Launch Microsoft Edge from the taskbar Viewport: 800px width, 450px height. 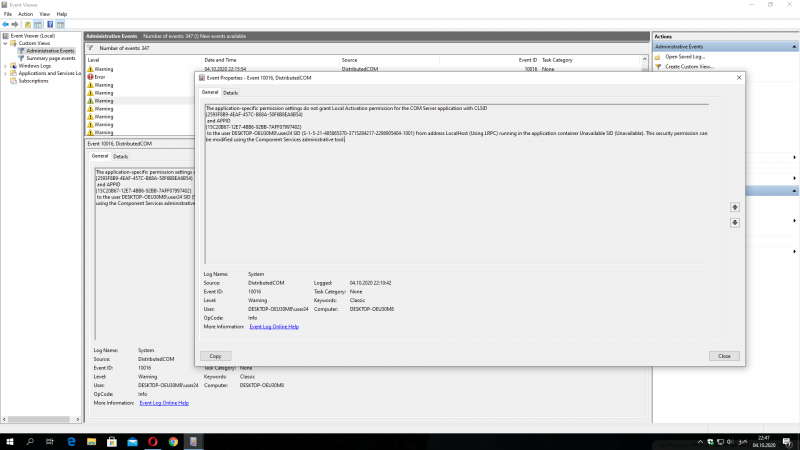(73, 440)
